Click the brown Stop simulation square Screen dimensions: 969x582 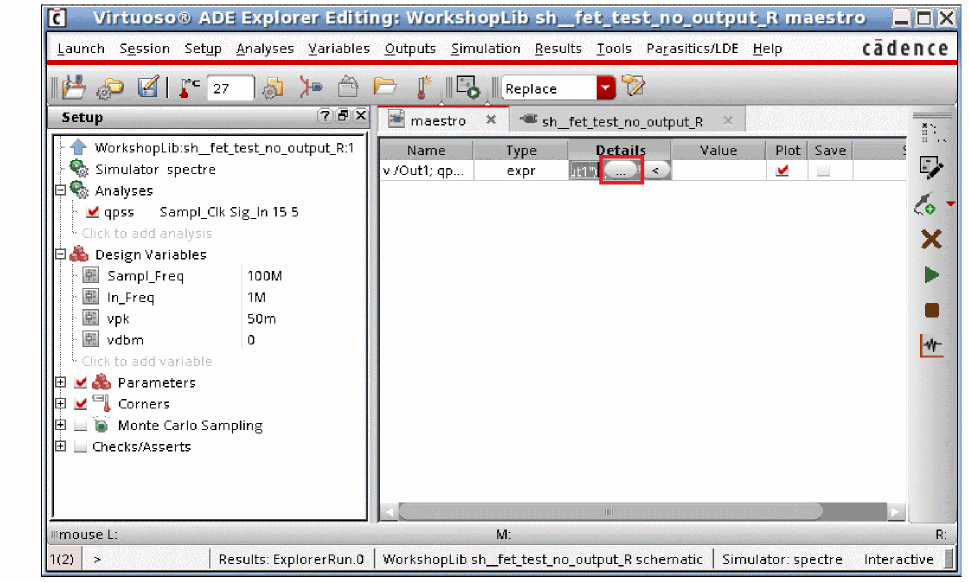931,310
